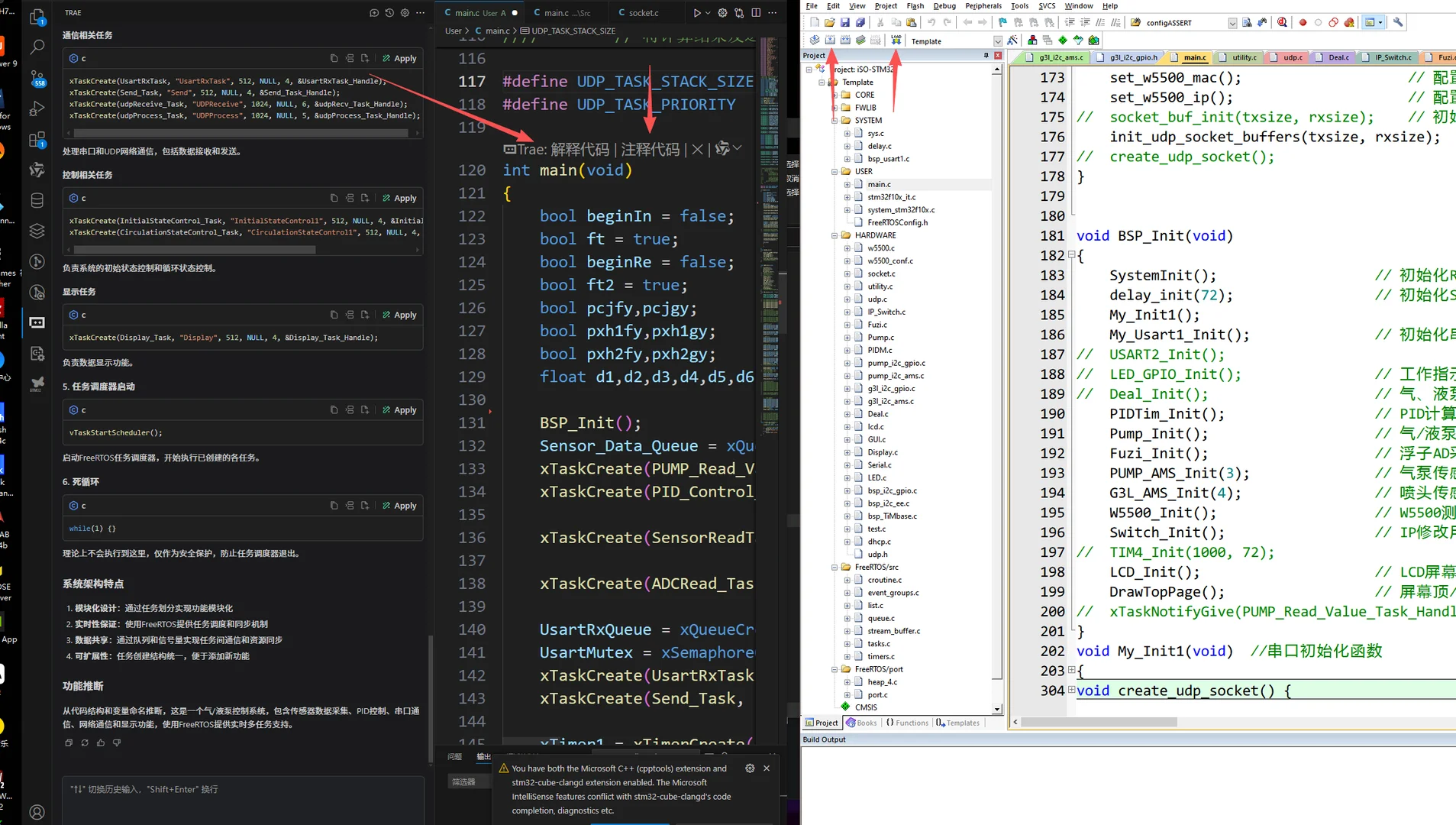Click Trae 解释代码 code lens link

(x=579, y=150)
